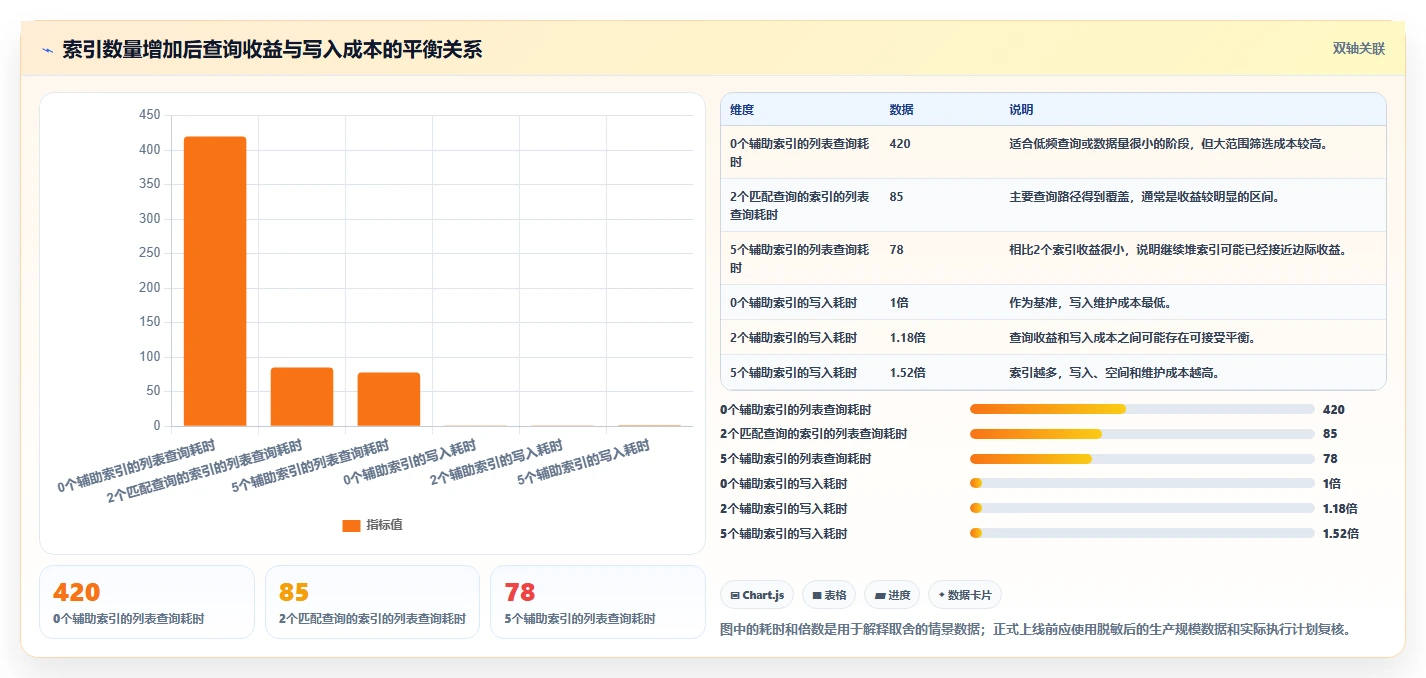Click the 85 value in the table's 数据 column
This screenshot has width=1426, height=678.
(896, 197)
